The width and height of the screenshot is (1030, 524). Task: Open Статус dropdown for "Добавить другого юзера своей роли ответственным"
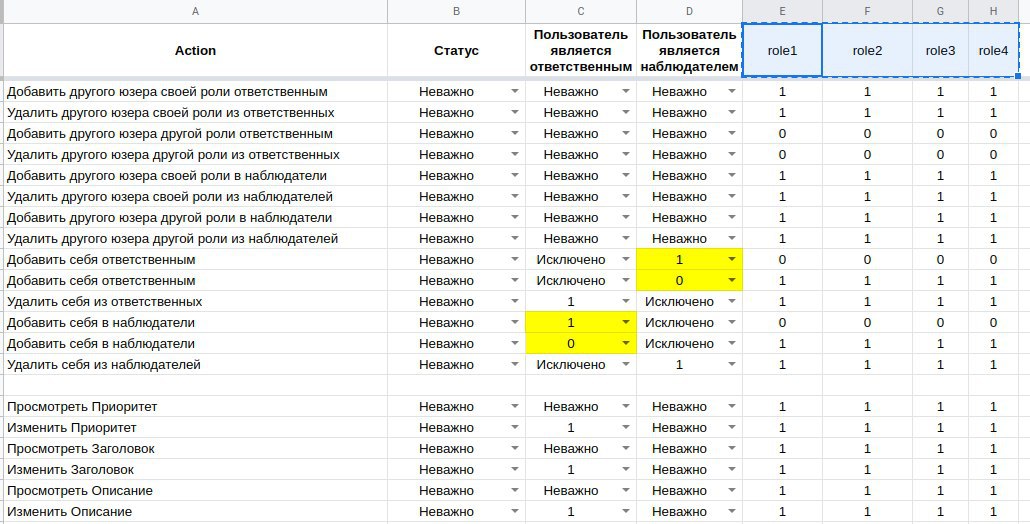(x=515, y=92)
